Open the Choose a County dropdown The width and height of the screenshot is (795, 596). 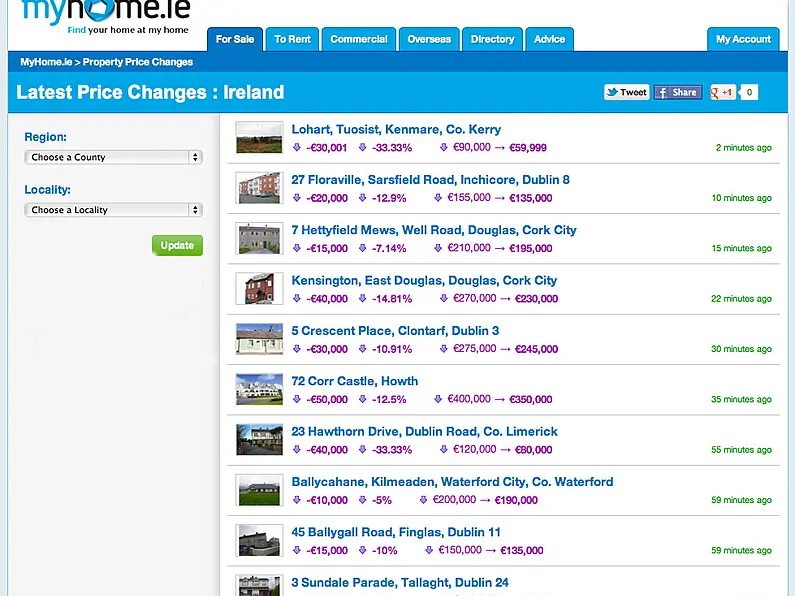pos(114,157)
